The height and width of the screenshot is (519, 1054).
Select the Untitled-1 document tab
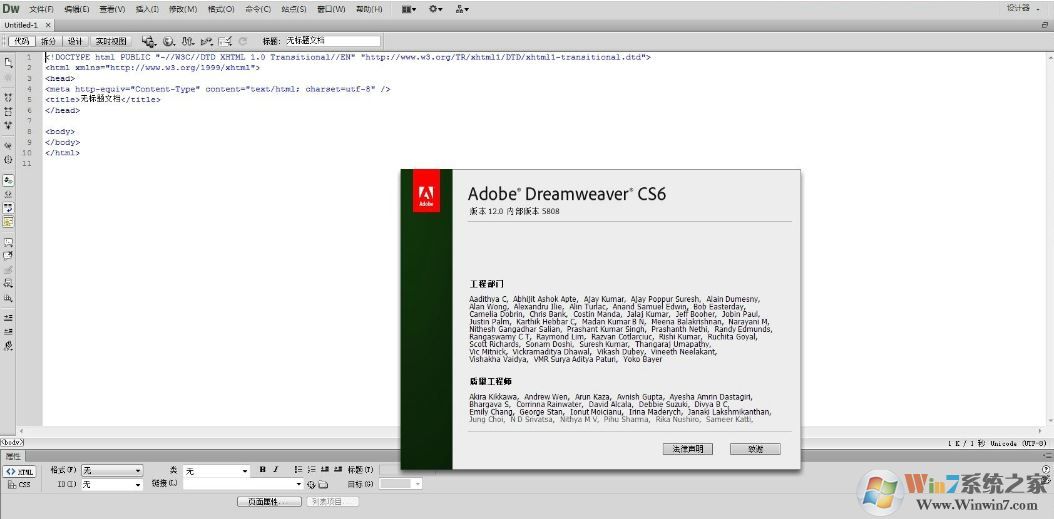(21, 25)
